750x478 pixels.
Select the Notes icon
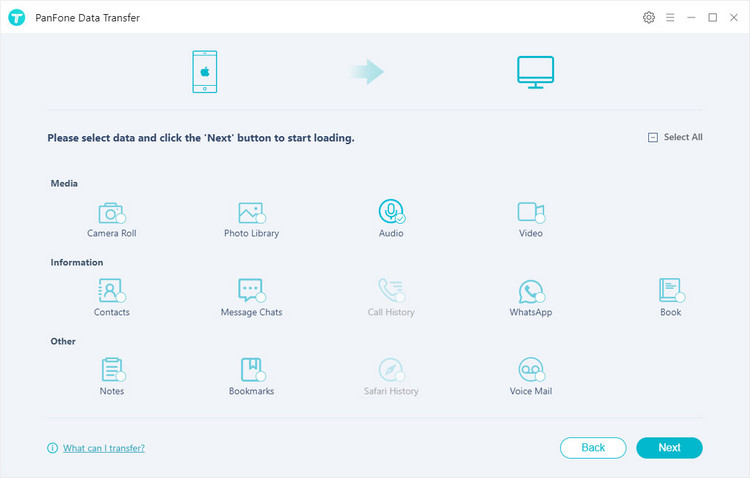pyautogui.click(x=113, y=369)
